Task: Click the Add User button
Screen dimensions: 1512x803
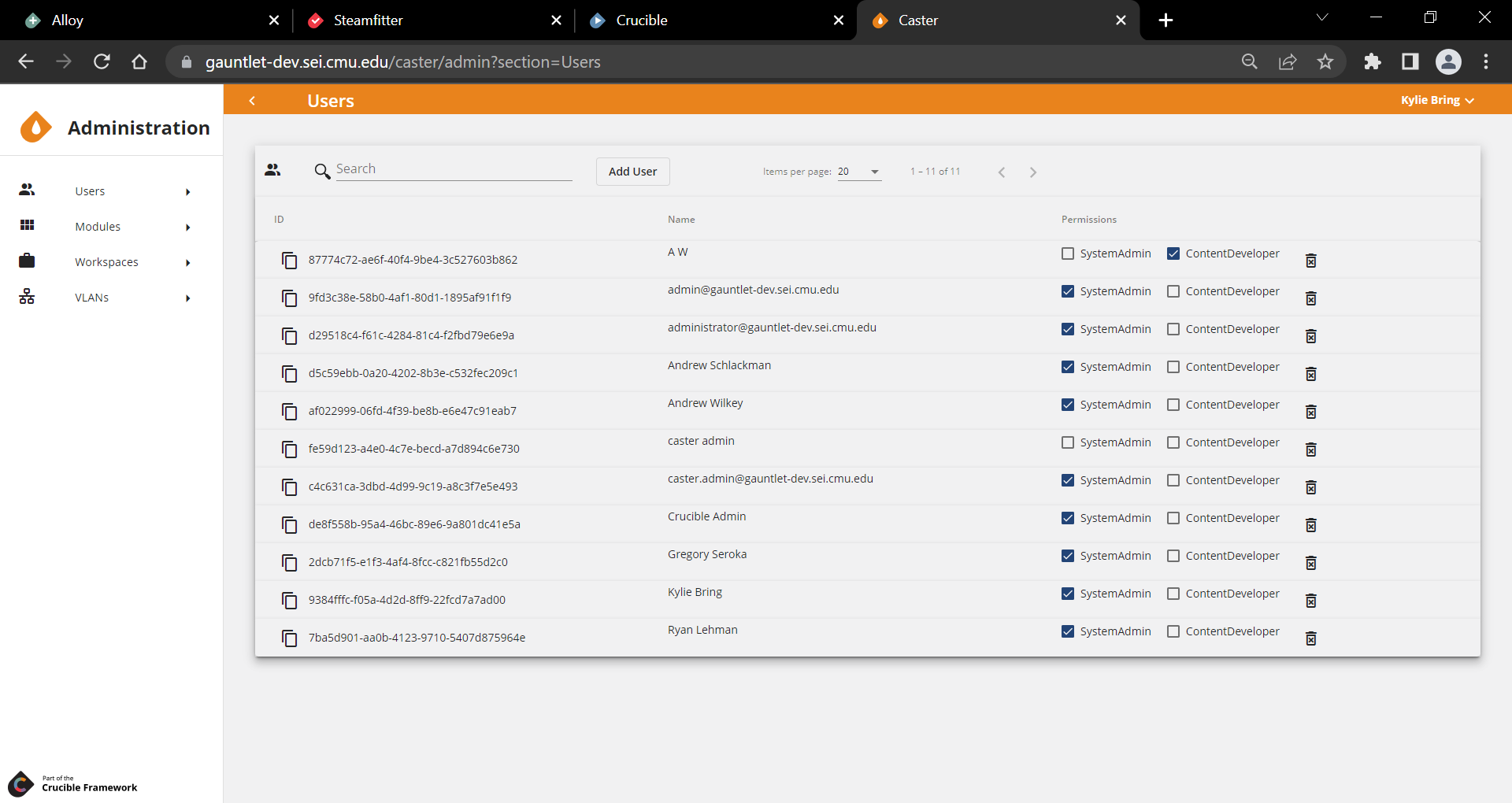Action: [x=632, y=172]
